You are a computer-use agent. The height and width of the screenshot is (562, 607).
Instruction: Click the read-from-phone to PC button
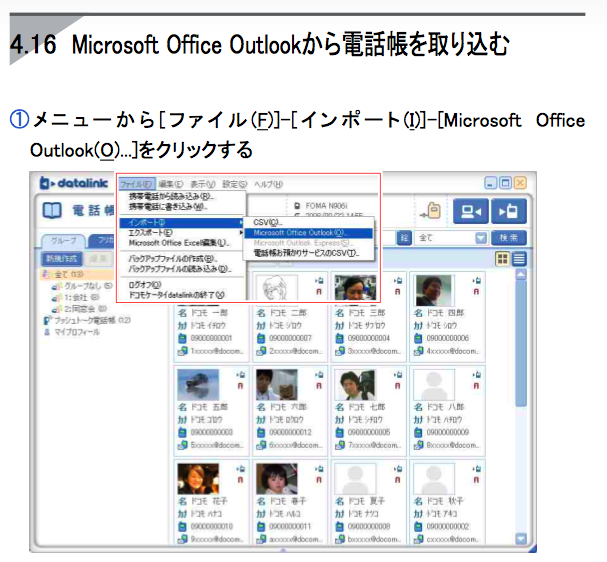pyautogui.click(x=470, y=211)
